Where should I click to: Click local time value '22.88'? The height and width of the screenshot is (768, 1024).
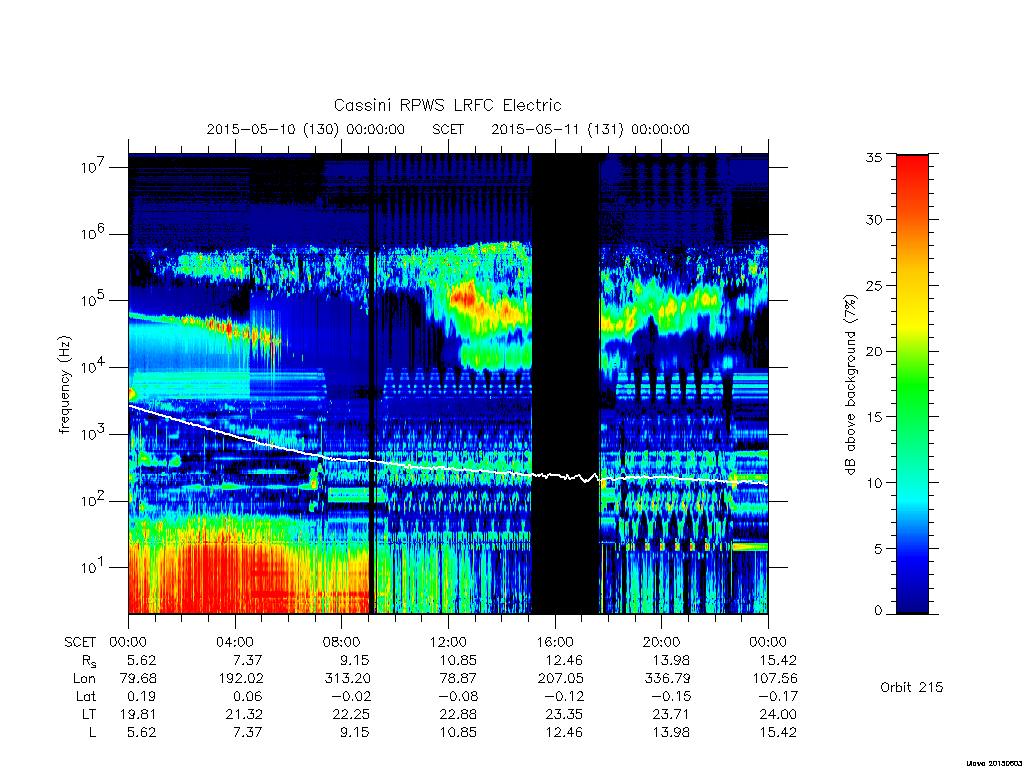coord(458,714)
